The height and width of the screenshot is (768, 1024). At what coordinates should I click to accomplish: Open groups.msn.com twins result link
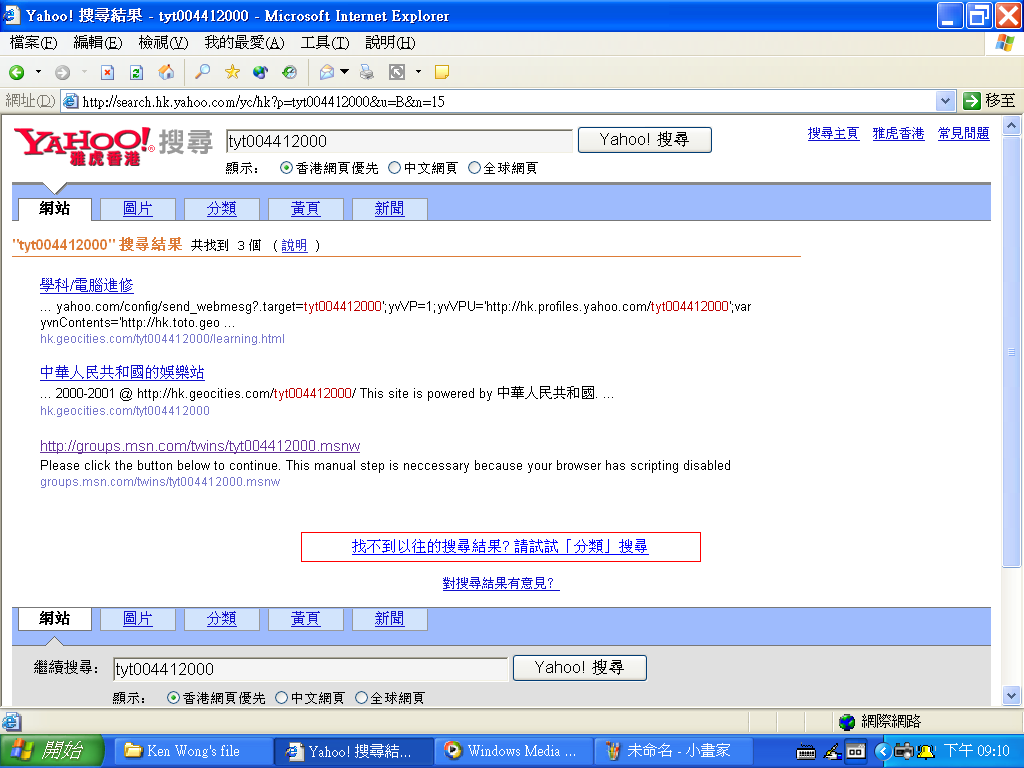click(x=200, y=446)
